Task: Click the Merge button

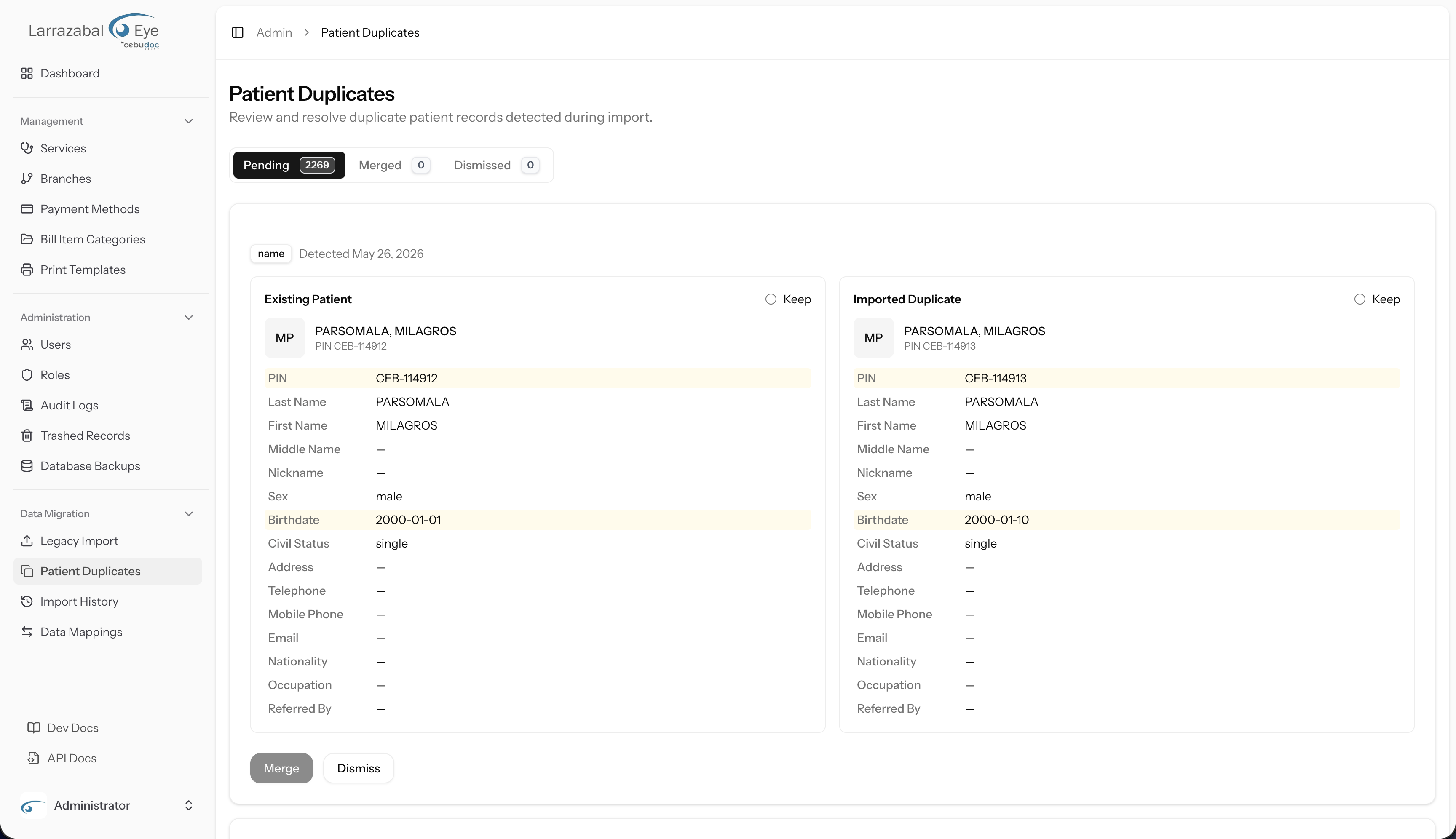Action: [x=281, y=768]
